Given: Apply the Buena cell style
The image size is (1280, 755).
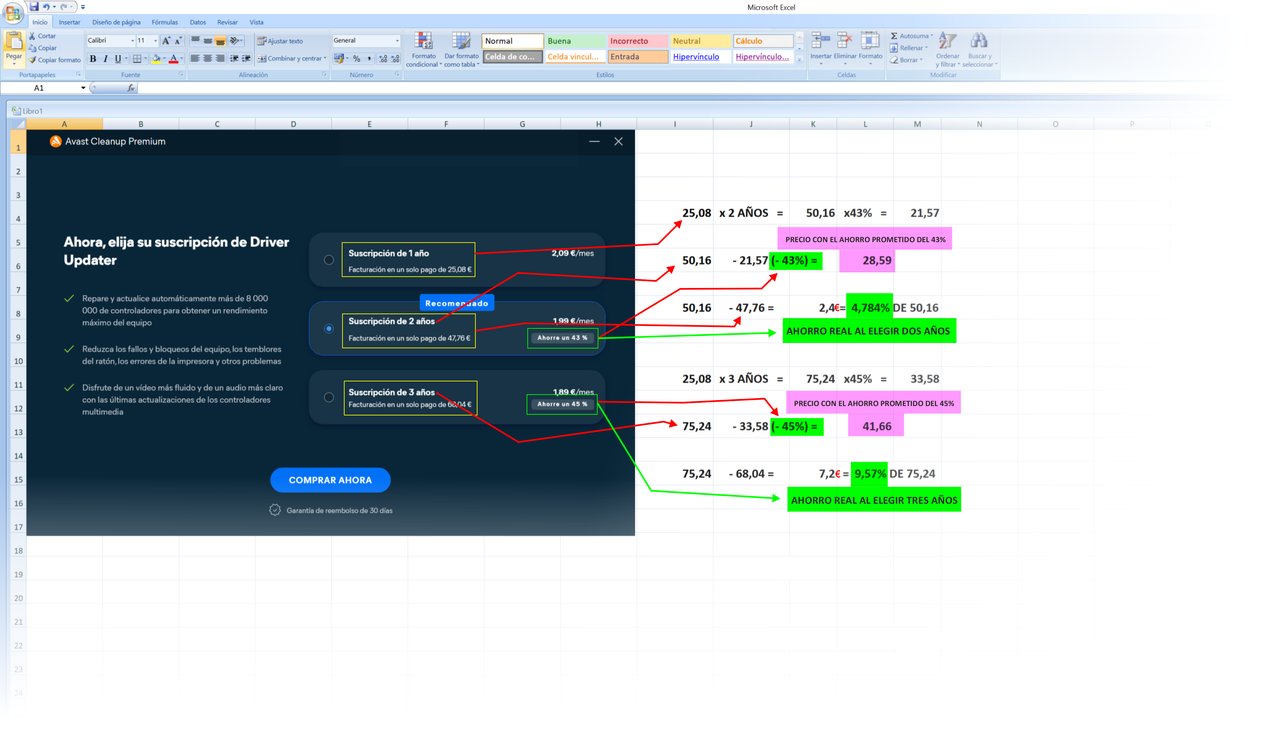Looking at the screenshot, I should (575, 41).
